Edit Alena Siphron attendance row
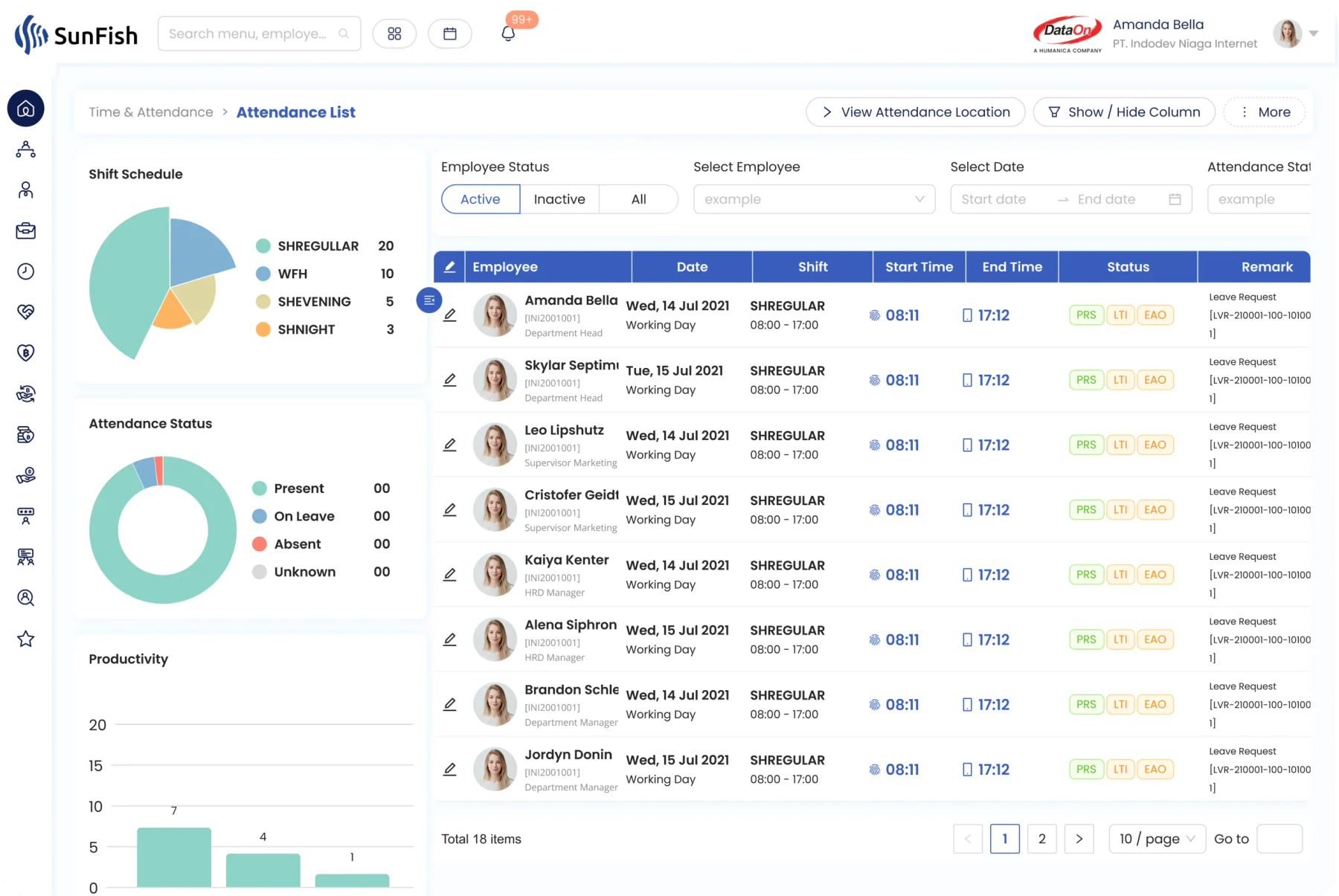This screenshot has height=896, width=1339. tap(450, 639)
